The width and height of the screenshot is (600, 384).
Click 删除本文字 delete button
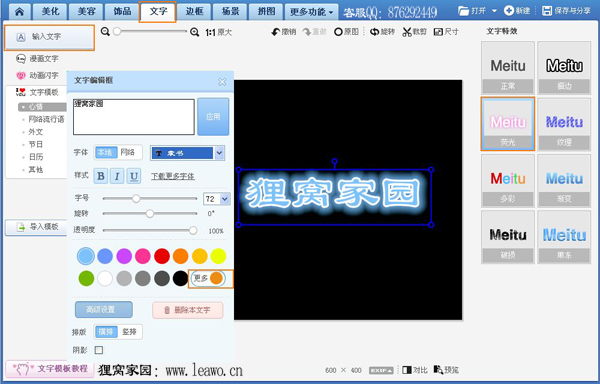click(x=188, y=310)
